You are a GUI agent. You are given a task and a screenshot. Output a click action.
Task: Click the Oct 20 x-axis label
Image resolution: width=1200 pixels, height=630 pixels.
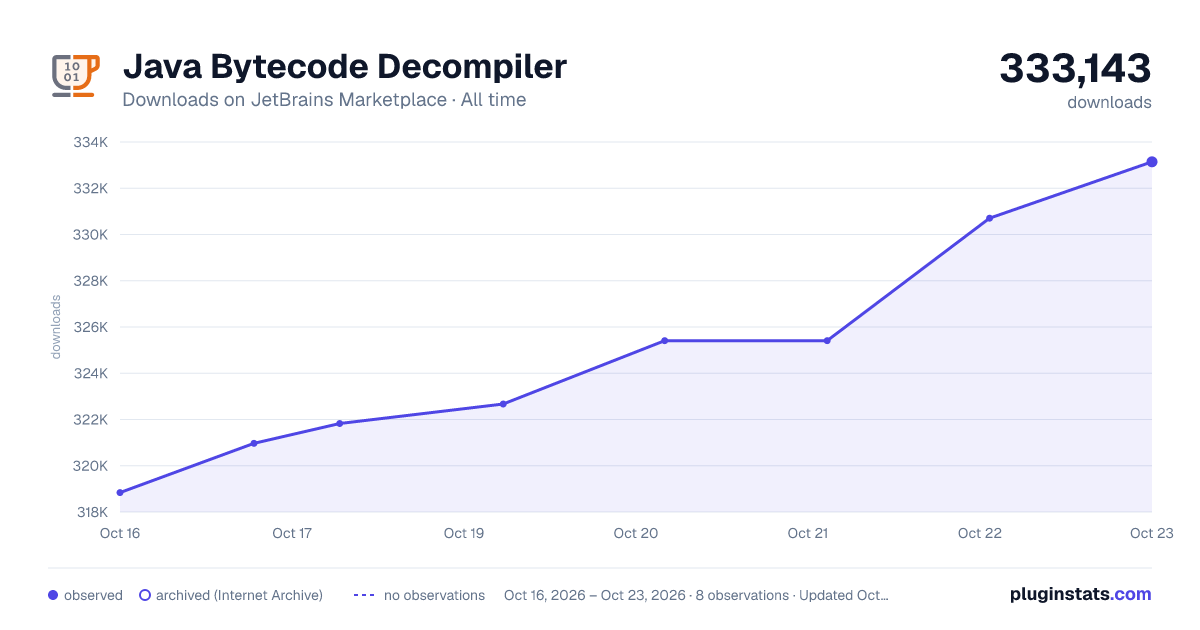point(636,533)
